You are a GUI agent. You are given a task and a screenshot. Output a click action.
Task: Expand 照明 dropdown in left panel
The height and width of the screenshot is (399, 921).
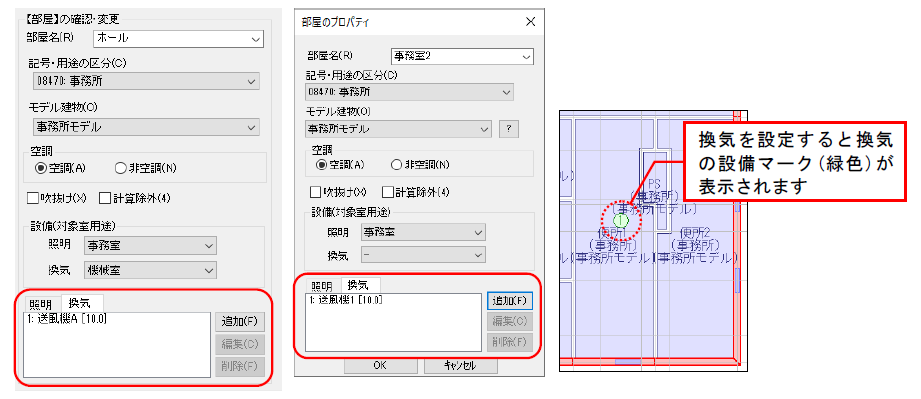pos(150,245)
